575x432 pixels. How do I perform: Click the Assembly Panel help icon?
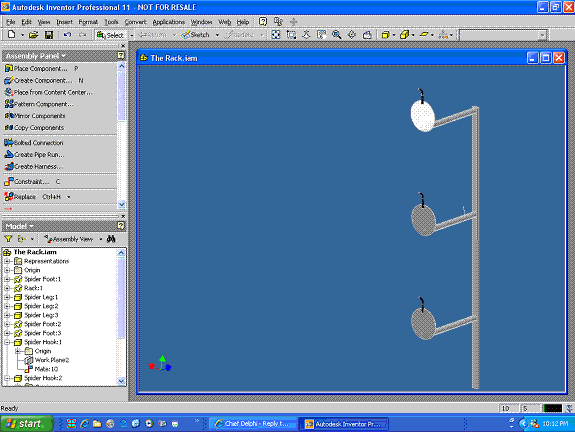pos(121,55)
